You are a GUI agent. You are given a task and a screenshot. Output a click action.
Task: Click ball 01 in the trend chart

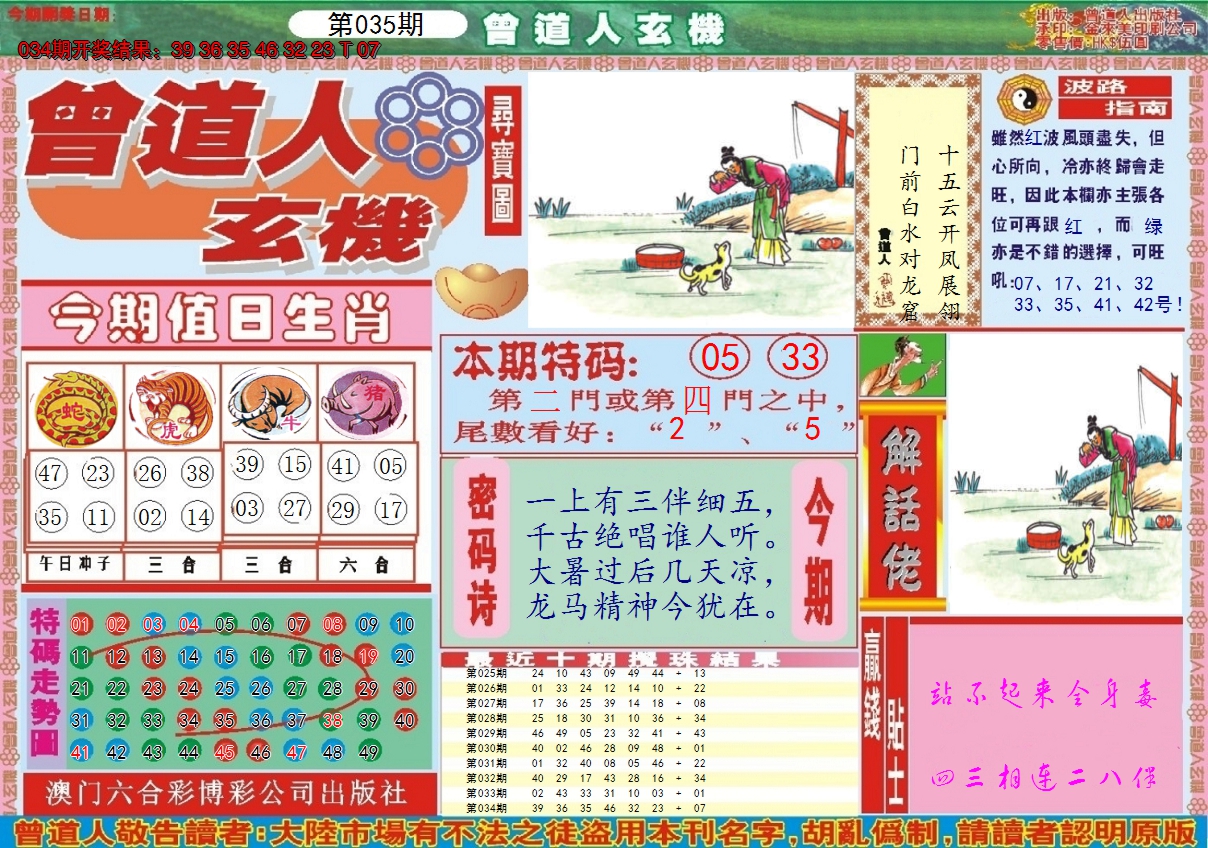tap(81, 625)
